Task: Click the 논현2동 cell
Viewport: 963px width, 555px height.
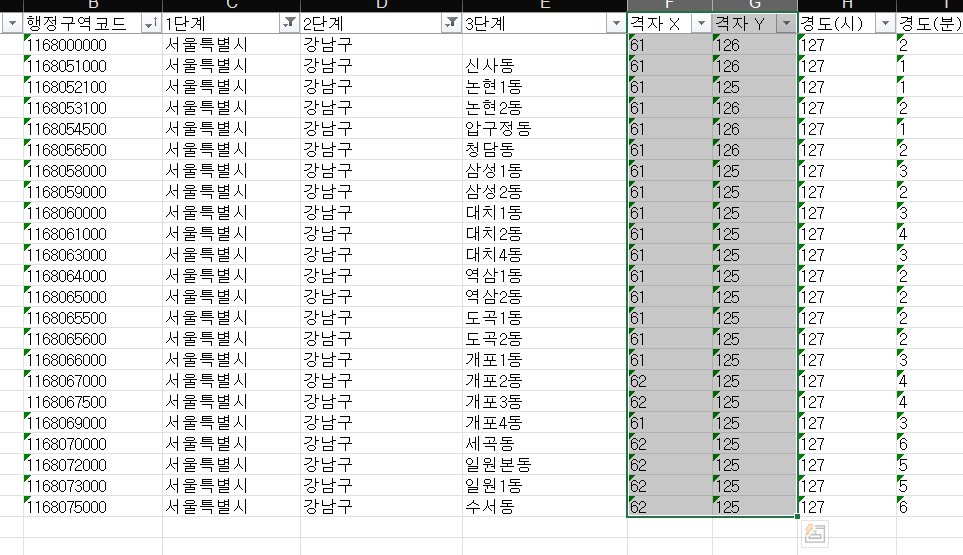Action: (545, 108)
